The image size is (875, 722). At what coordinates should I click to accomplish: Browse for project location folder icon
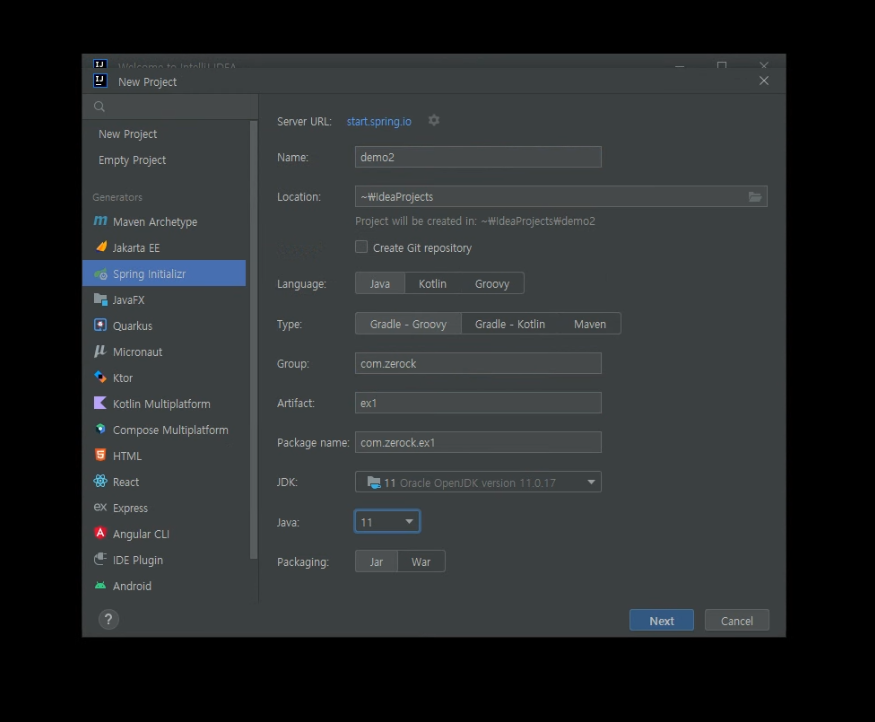pyautogui.click(x=755, y=197)
